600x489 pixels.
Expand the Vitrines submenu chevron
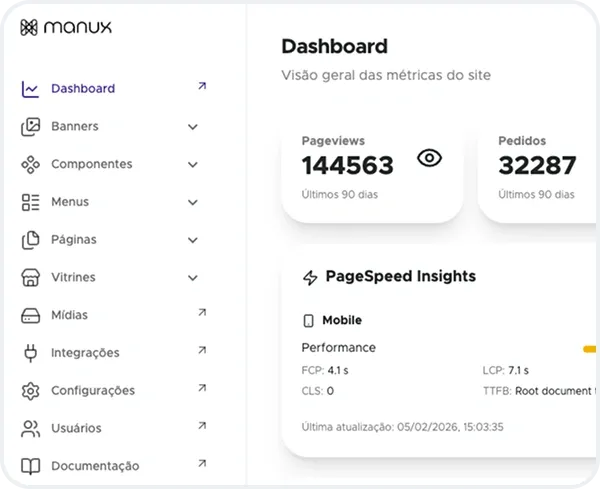coord(193,277)
